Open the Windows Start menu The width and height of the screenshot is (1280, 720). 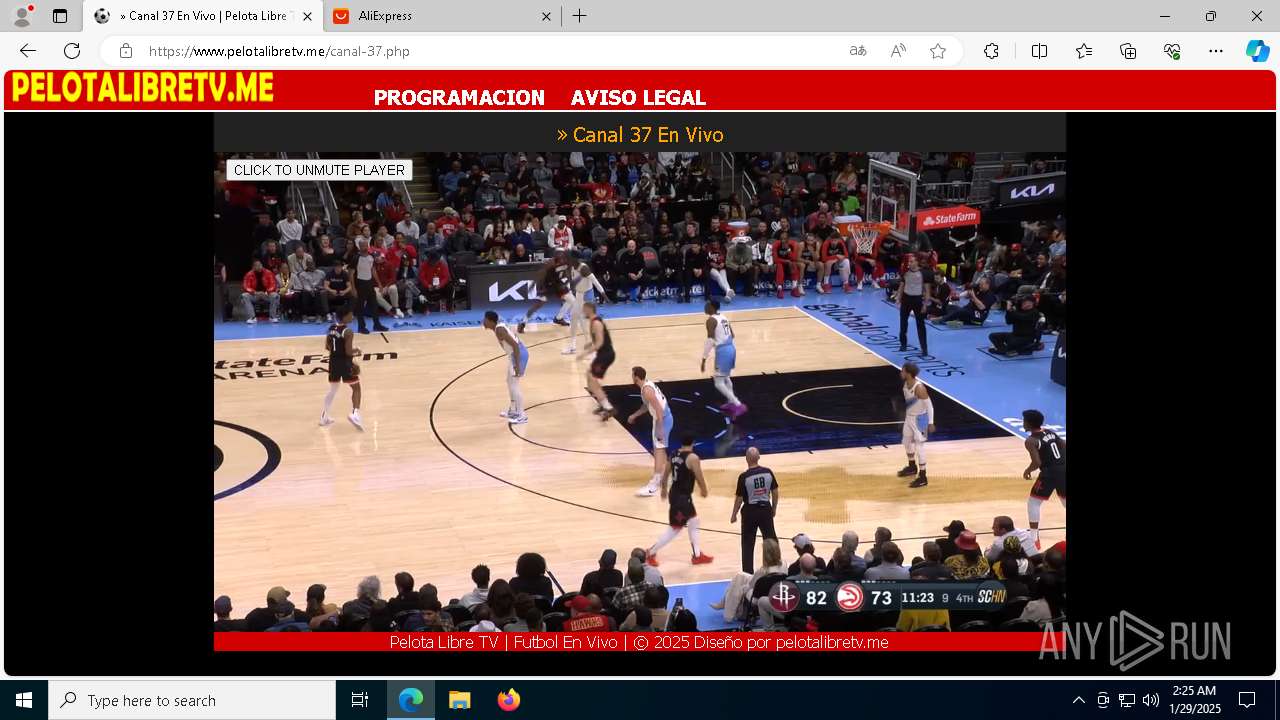pos(24,700)
